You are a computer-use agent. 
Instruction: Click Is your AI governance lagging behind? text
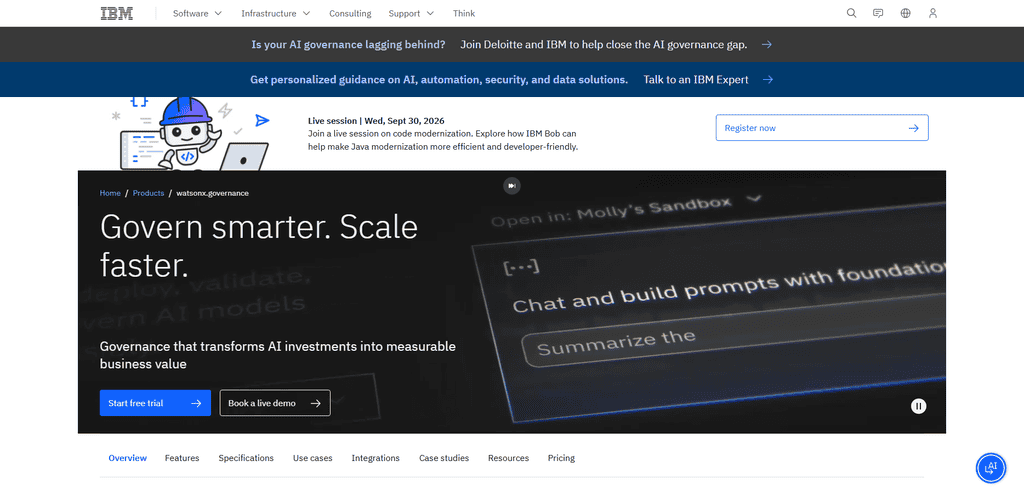pyautogui.click(x=348, y=44)
